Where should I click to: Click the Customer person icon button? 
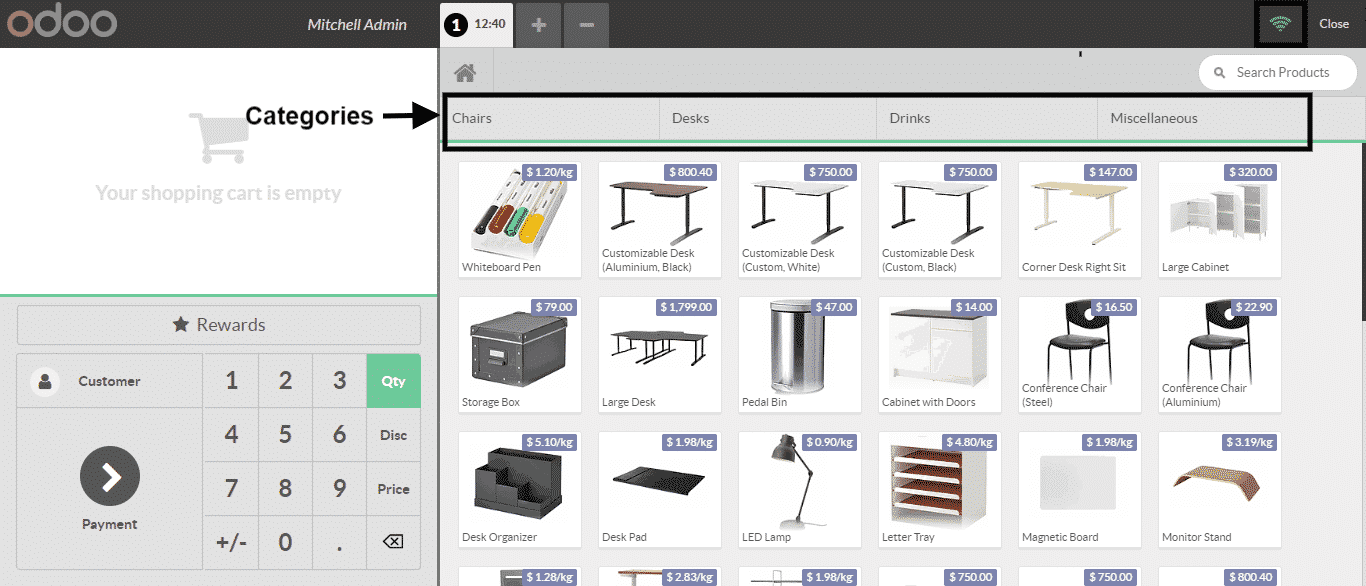click(x=45, y=381)
